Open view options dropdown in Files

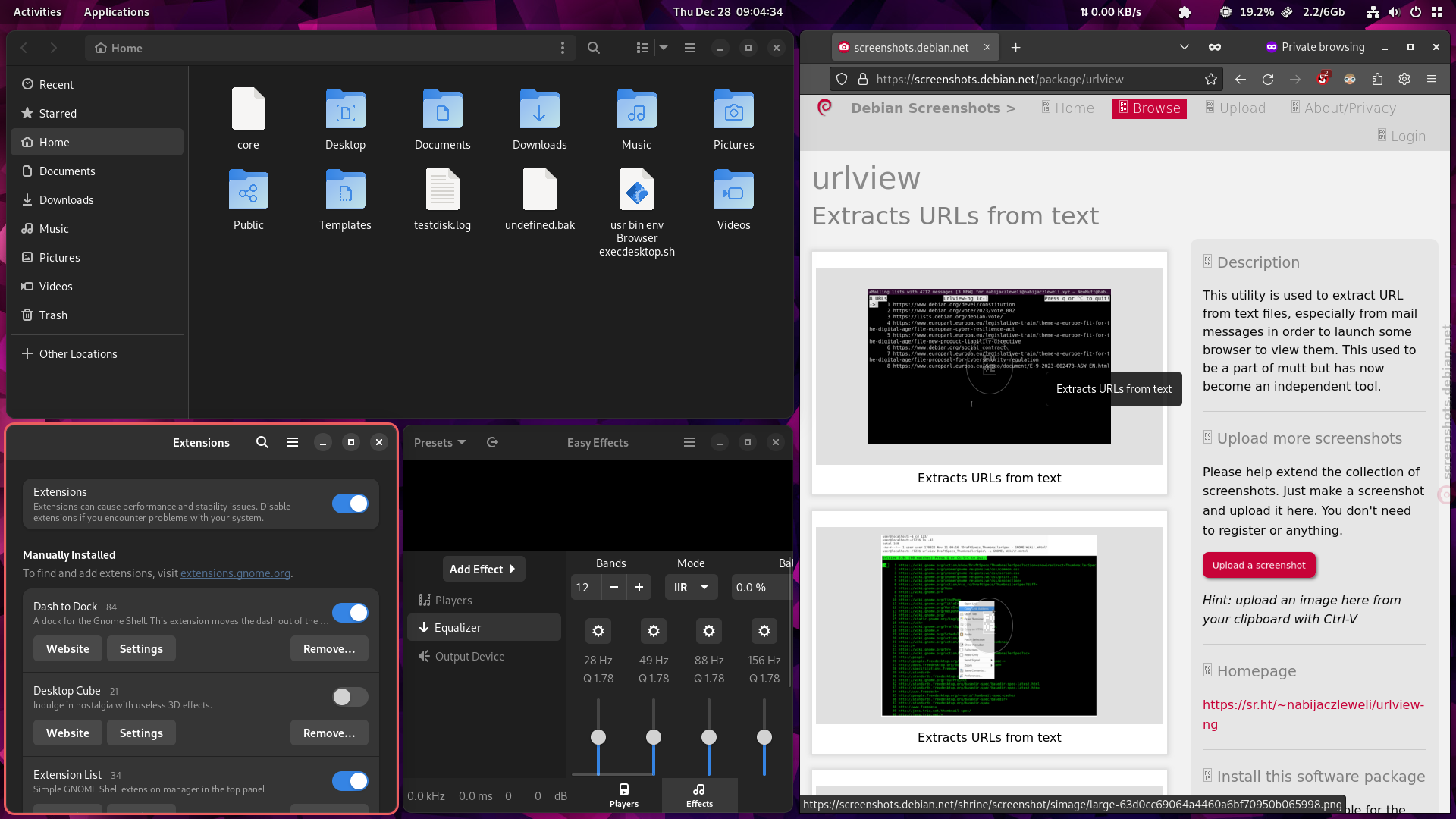(664, 48)
